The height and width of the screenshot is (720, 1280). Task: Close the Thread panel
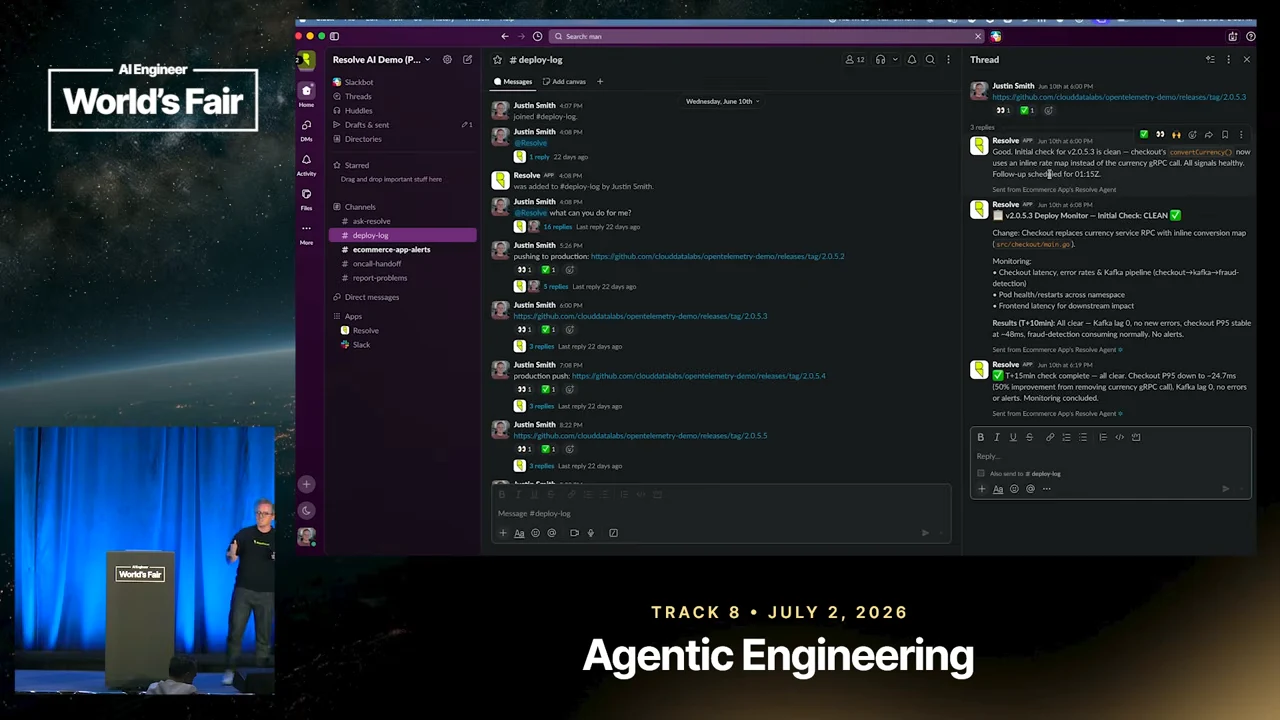pos(1246,60)
